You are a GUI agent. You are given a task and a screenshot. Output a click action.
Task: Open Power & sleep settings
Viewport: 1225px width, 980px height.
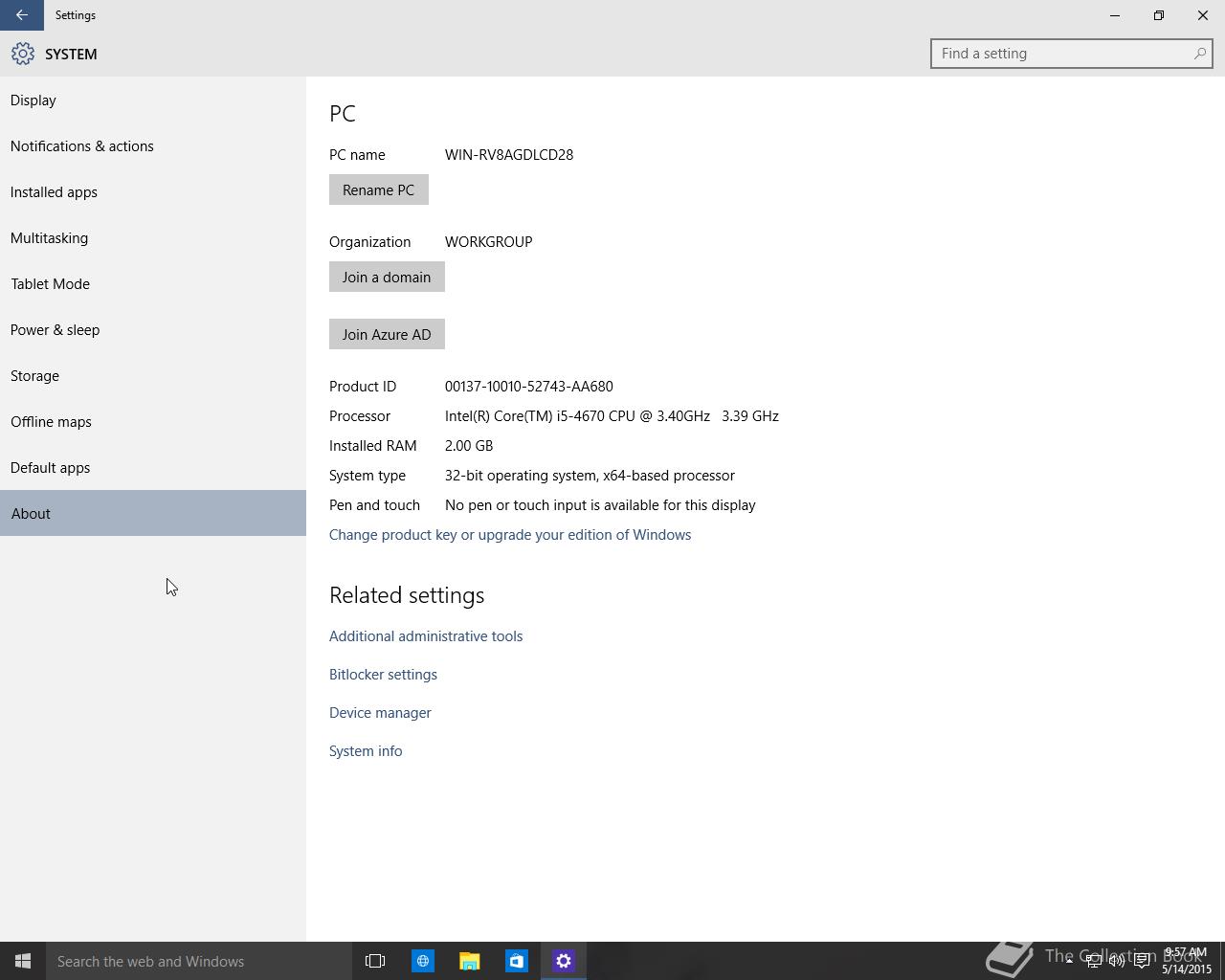point(153,329)
